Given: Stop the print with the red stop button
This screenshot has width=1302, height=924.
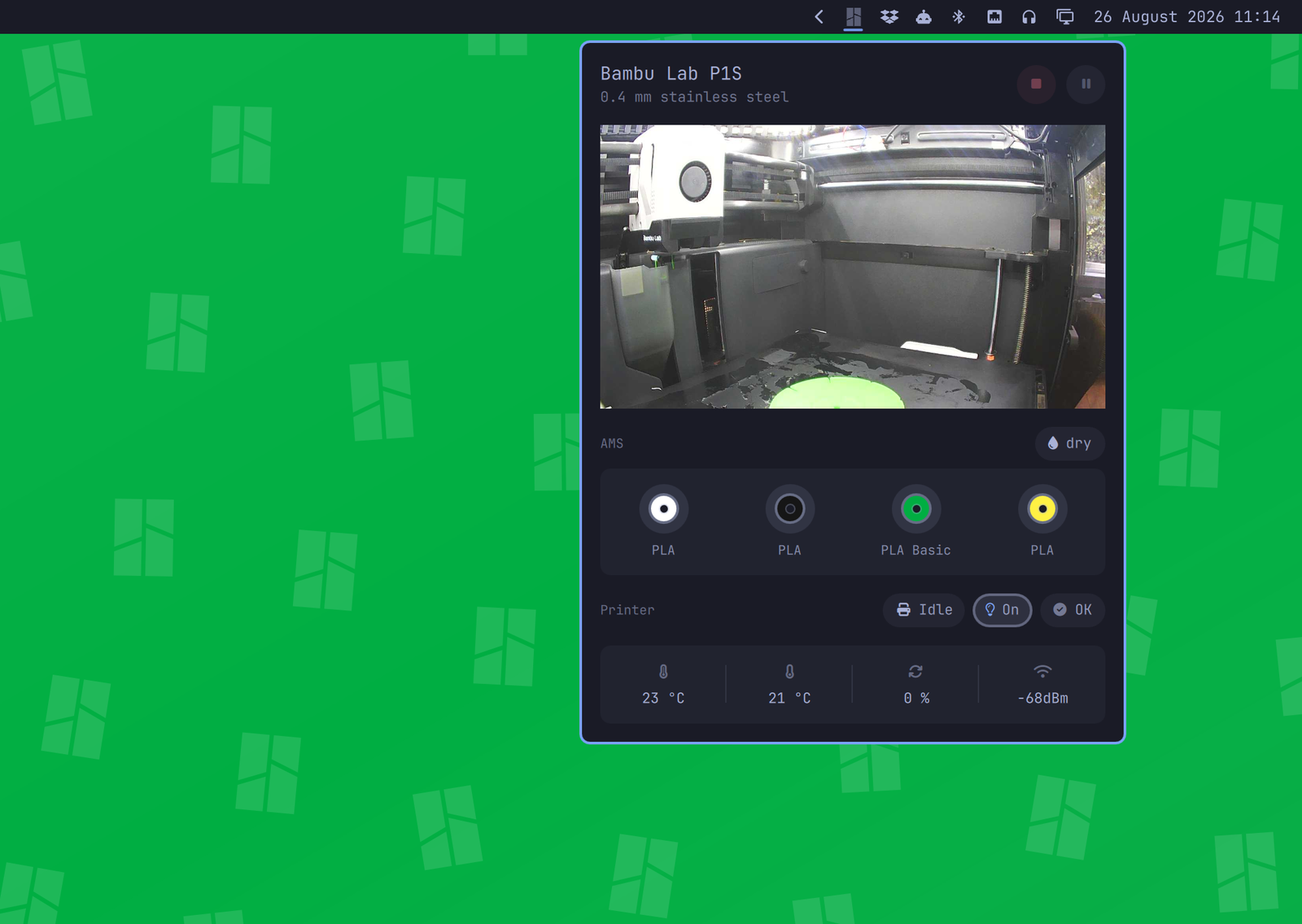Looking at the screenshot, I should click(x=1036, y=84).
